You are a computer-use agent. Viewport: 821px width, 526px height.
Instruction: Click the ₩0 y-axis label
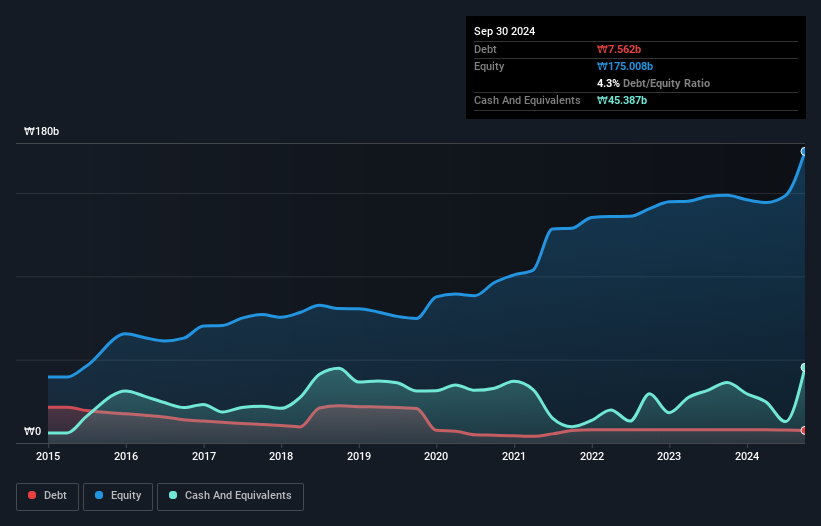32,431
